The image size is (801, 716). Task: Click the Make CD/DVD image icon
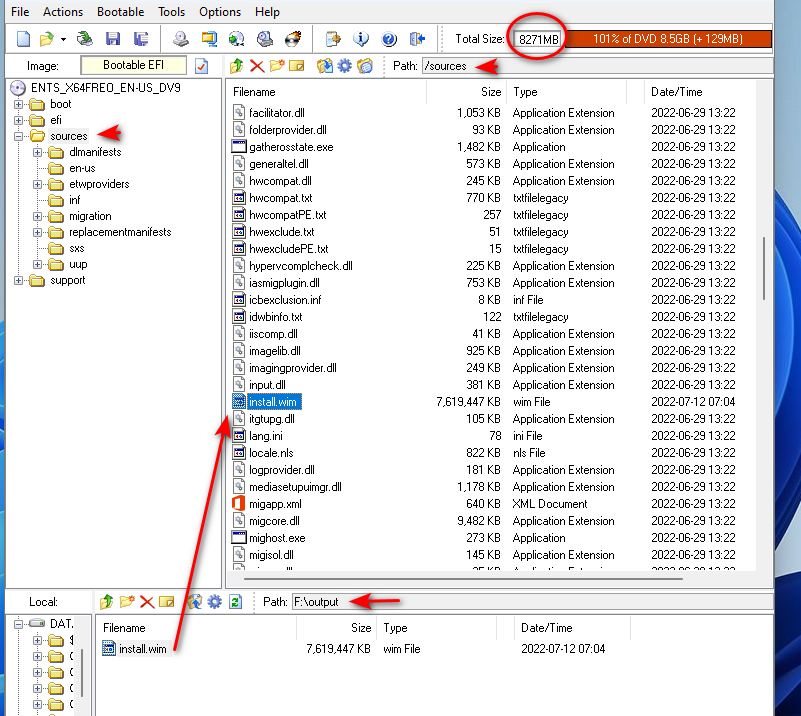[x=180, y=39]
